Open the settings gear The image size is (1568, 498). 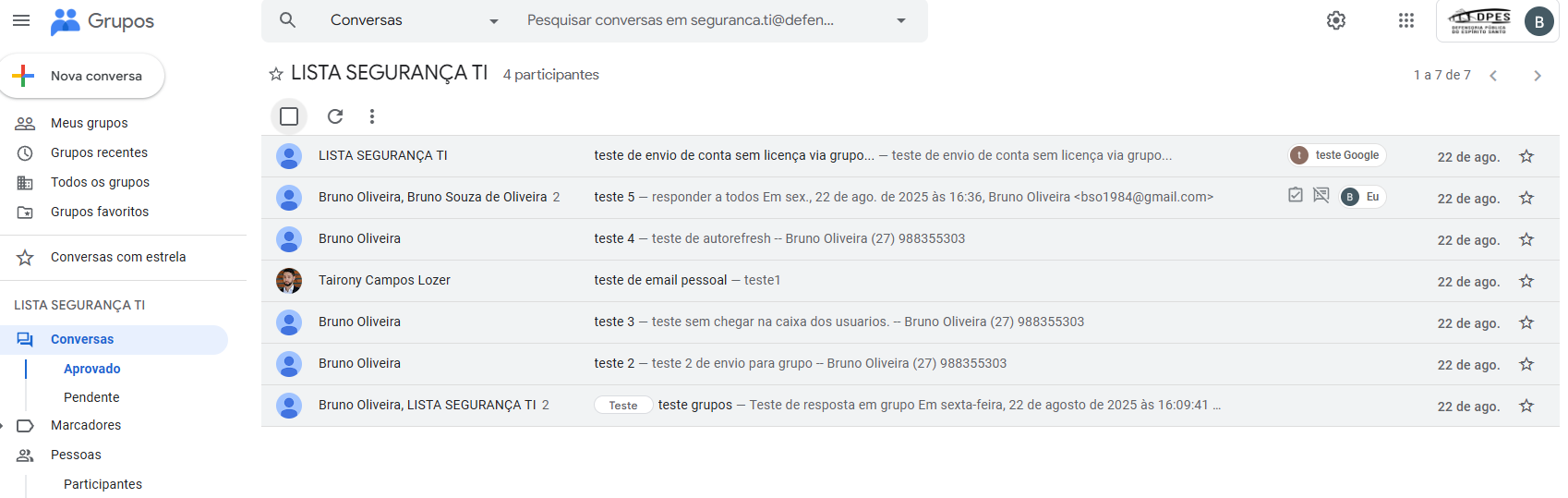[x=1336, y=20]
